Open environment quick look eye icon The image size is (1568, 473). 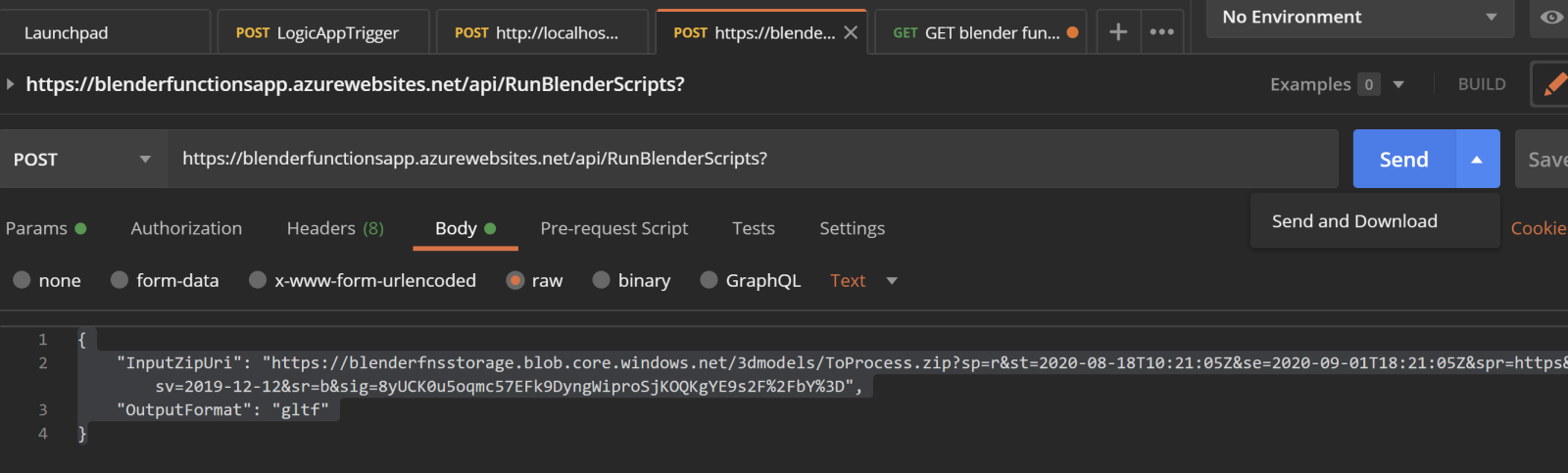click(1551, 17)
